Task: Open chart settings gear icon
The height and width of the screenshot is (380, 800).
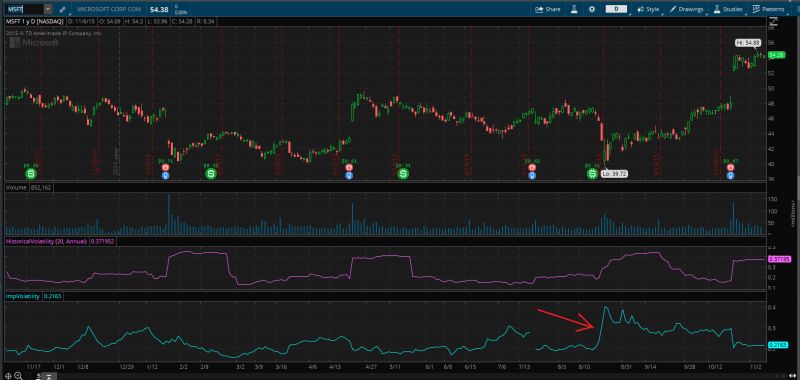Action: click(592, 9)
